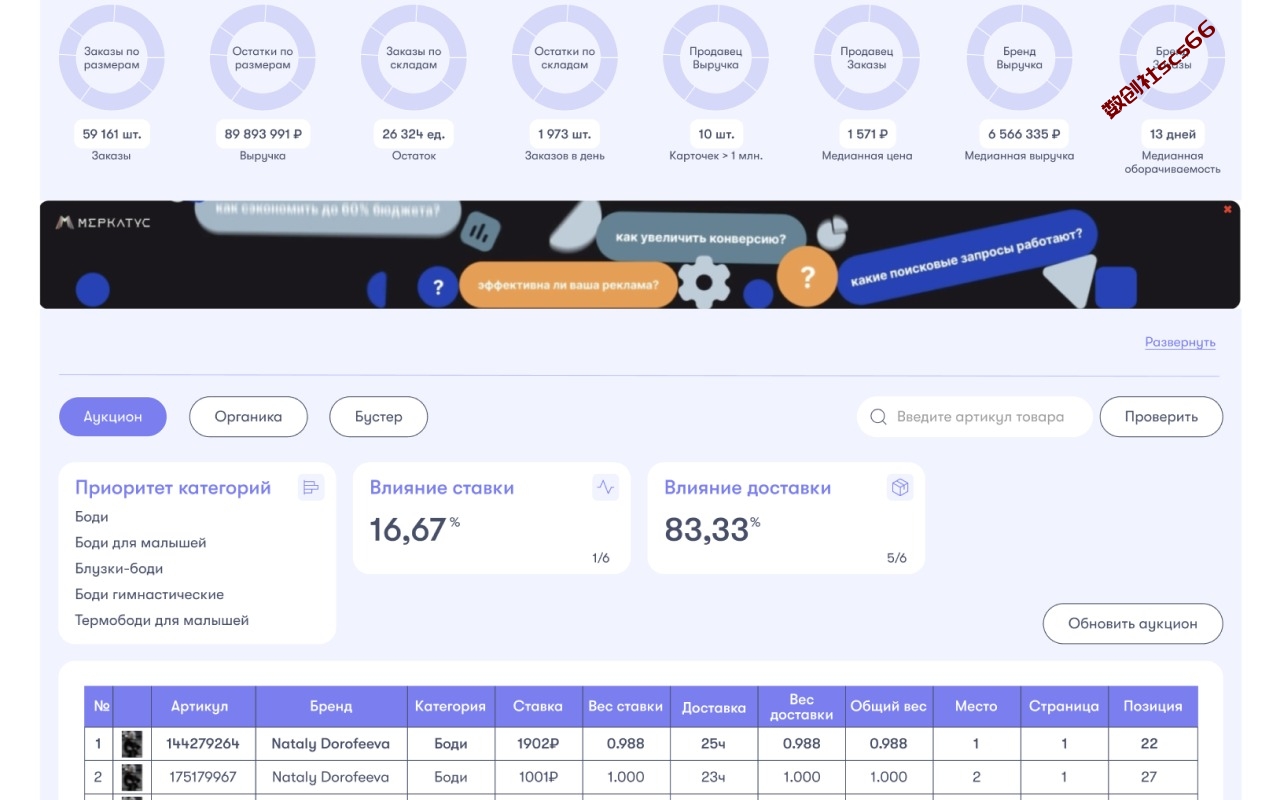Click the Меркатус logo on the banner
This screenshot has width=1280, height=800.
103,222
